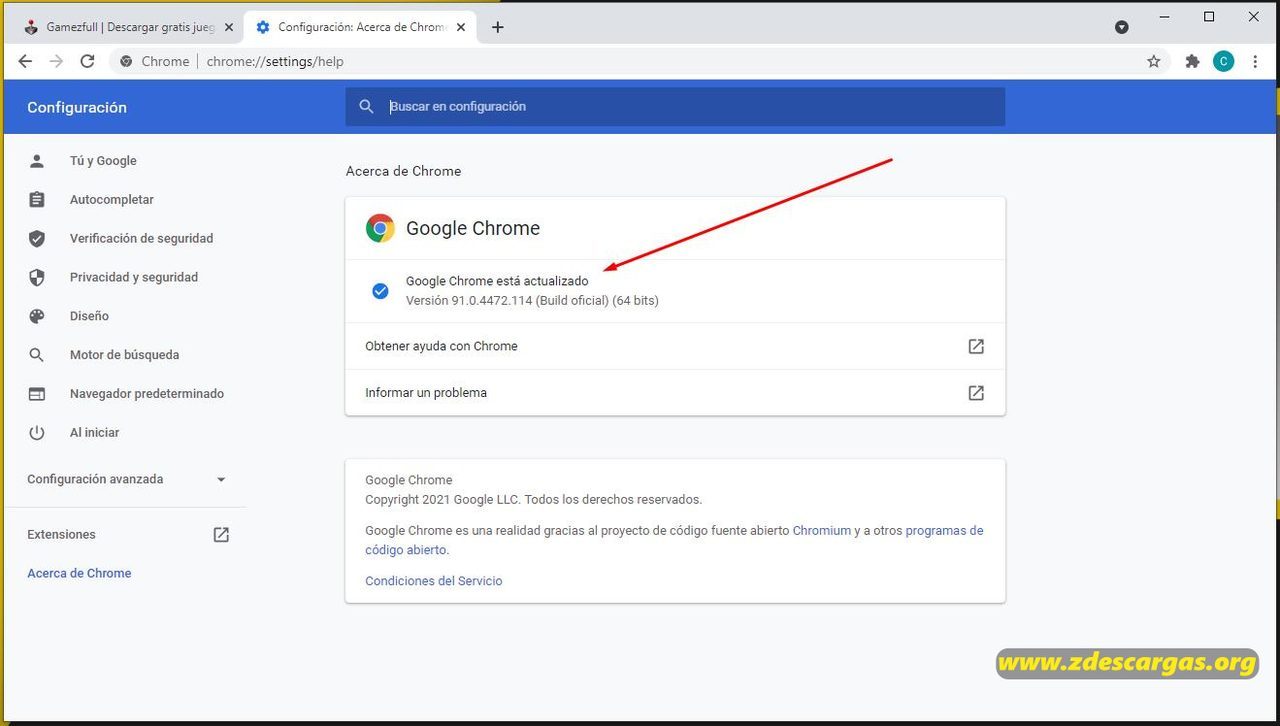
Task: Open Privacidad y seguridad settings
Action: pos(134,277)
